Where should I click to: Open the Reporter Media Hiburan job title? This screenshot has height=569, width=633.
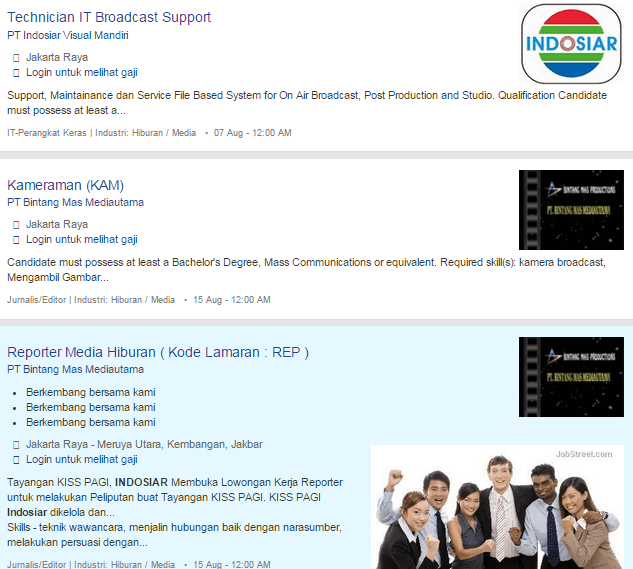coord(158,352)
